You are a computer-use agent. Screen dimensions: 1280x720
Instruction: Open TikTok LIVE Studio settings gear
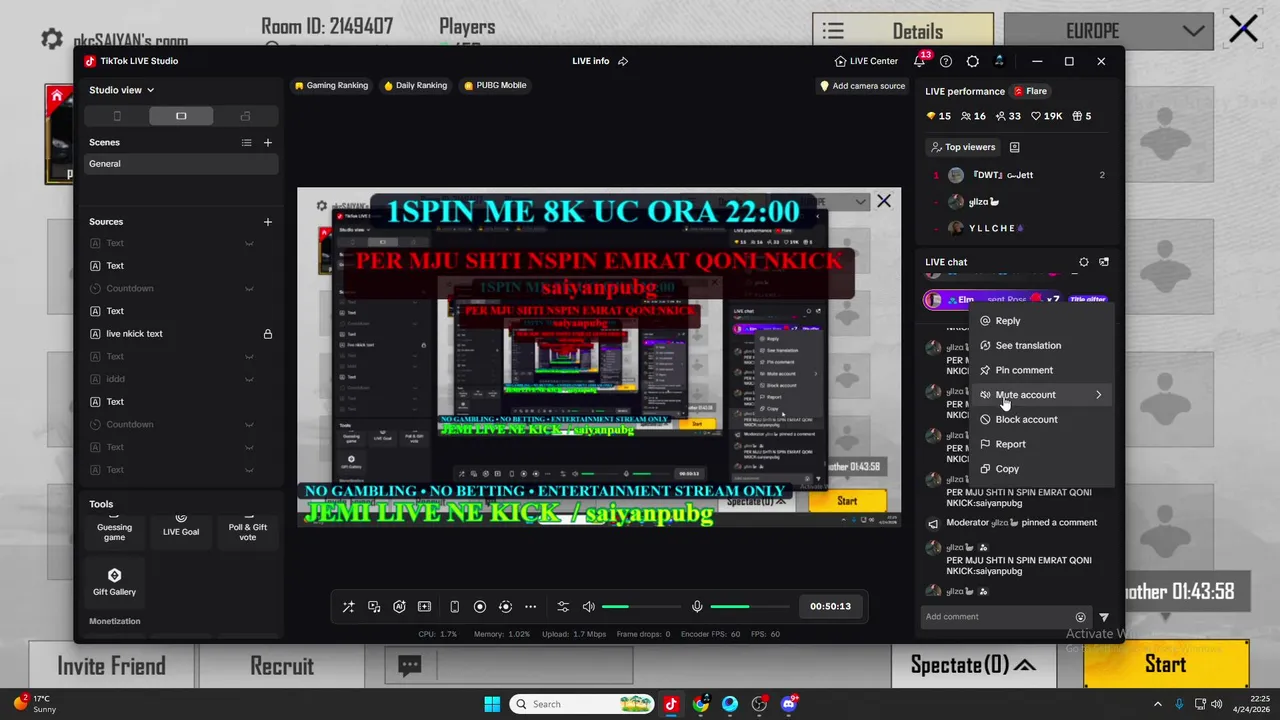[x=972, y=61]
